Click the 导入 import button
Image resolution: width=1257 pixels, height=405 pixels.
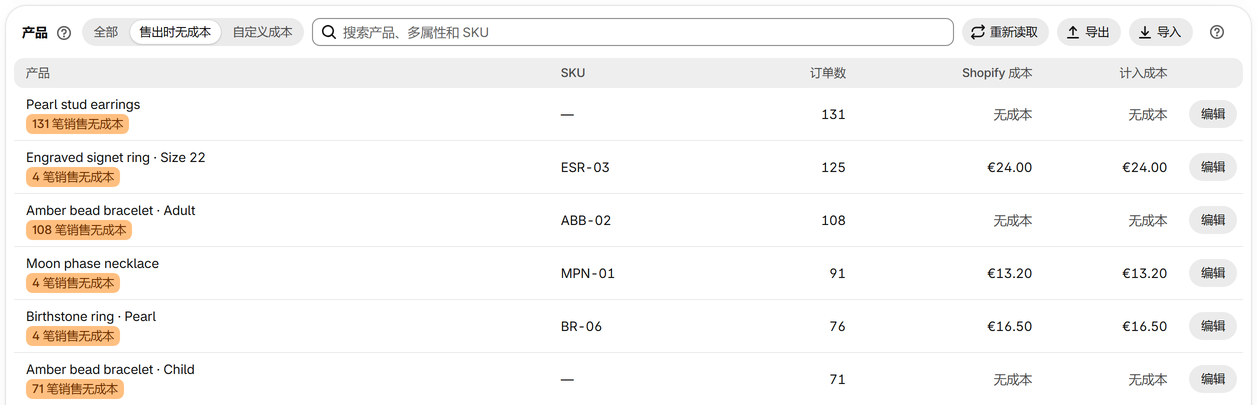coord(1161,32)
